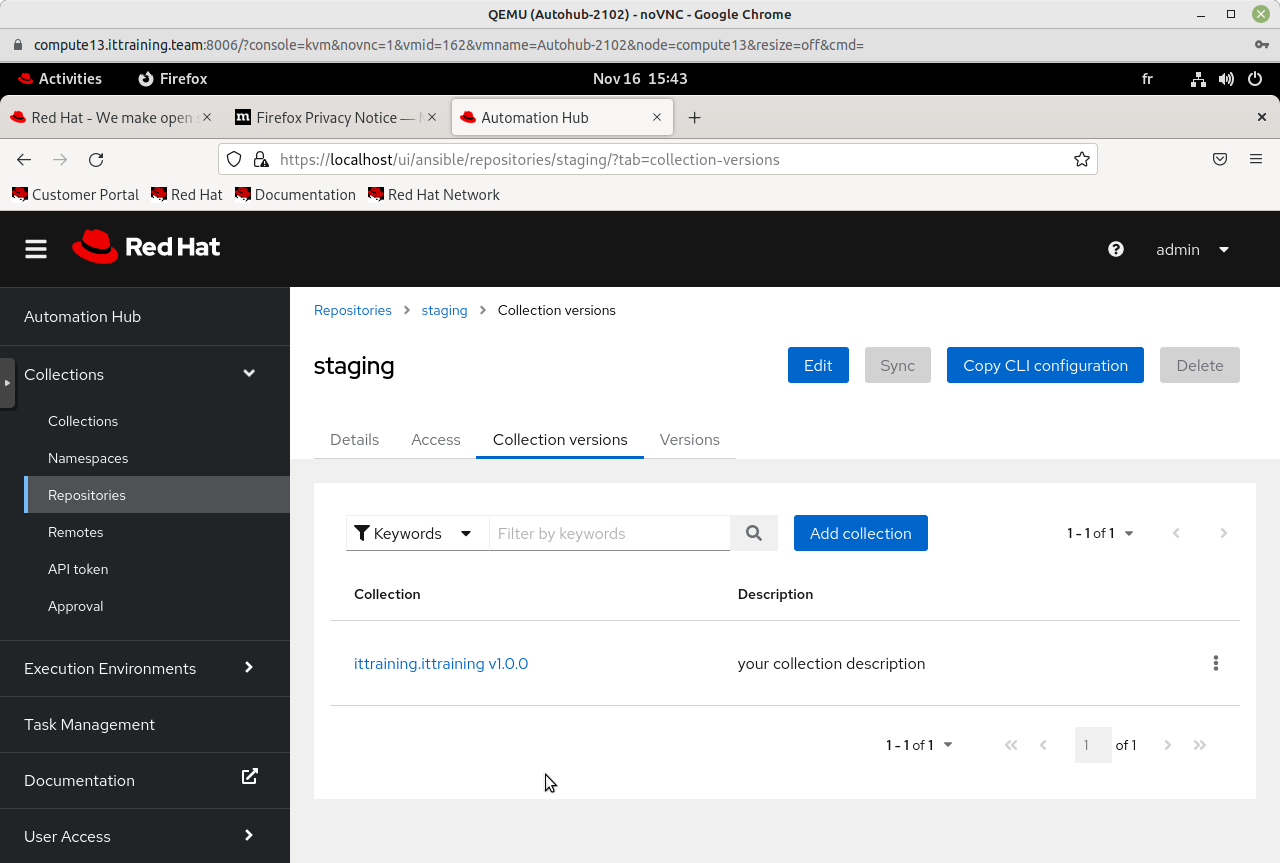This screenshot has height=863, width=1280.
Task: Open GNOME Activities overview
Action: [60, 79]
